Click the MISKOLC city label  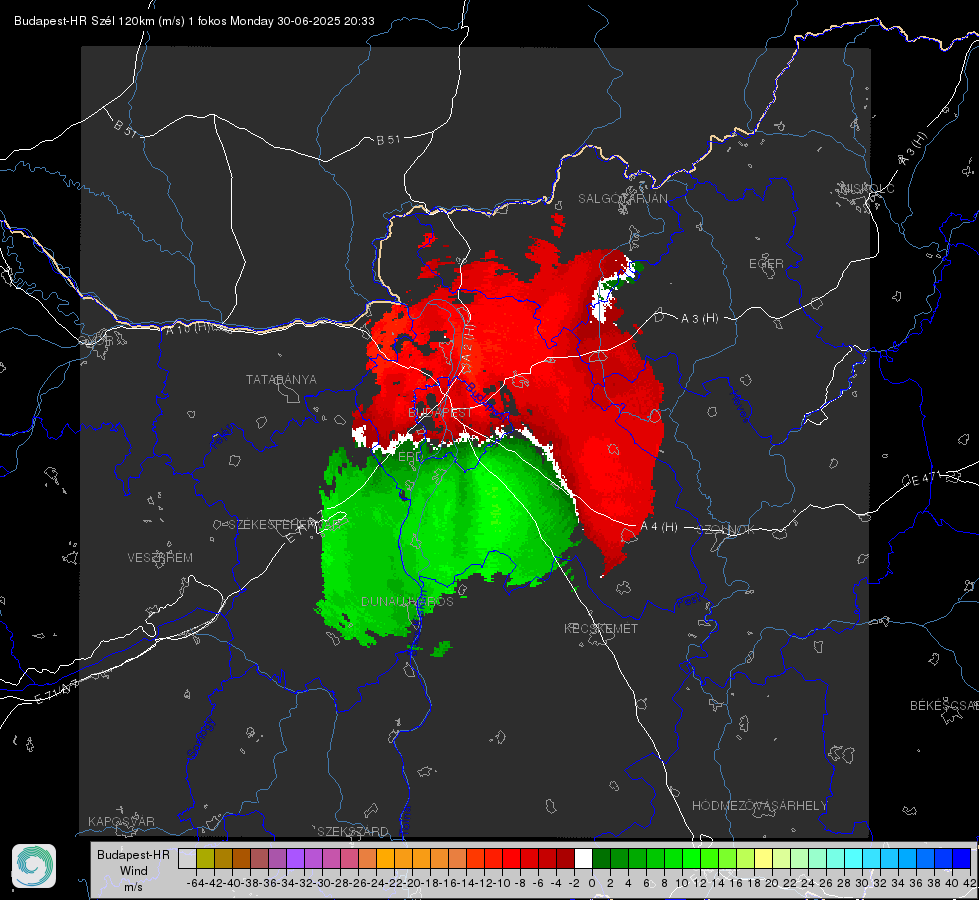click(867, 188)
